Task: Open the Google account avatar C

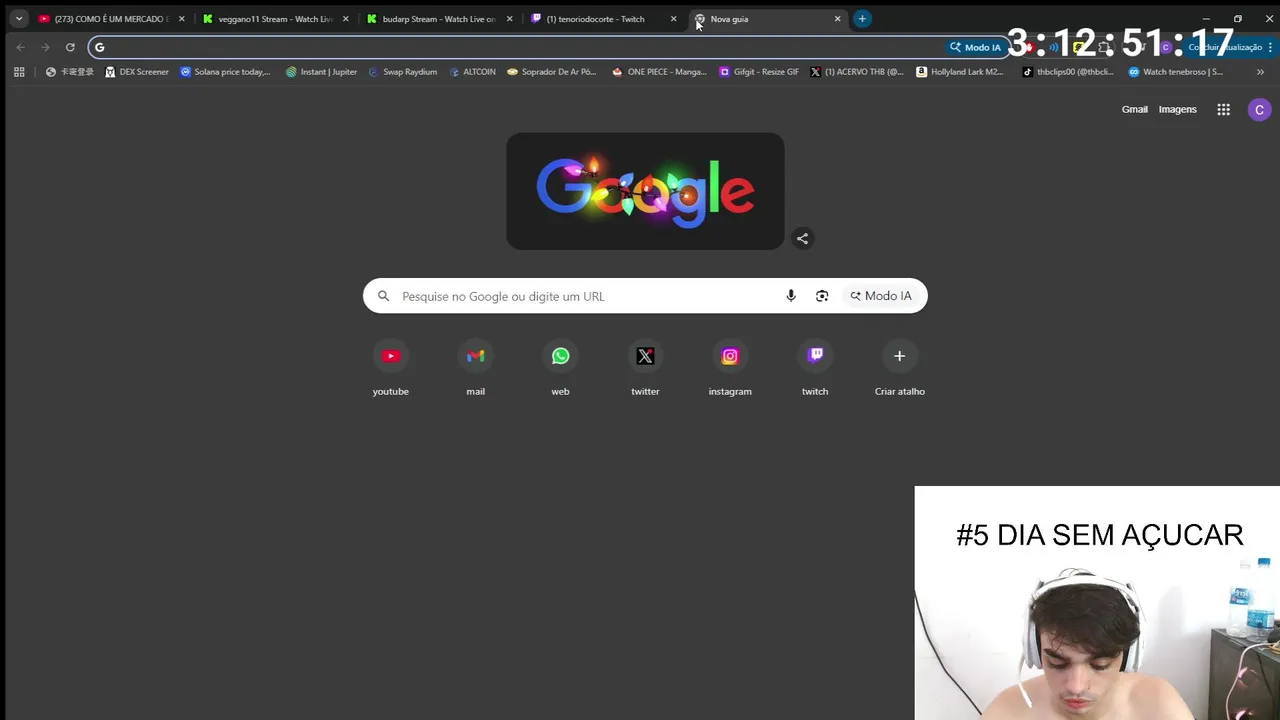Action: pyautogui.click(x=1259, y=110)
